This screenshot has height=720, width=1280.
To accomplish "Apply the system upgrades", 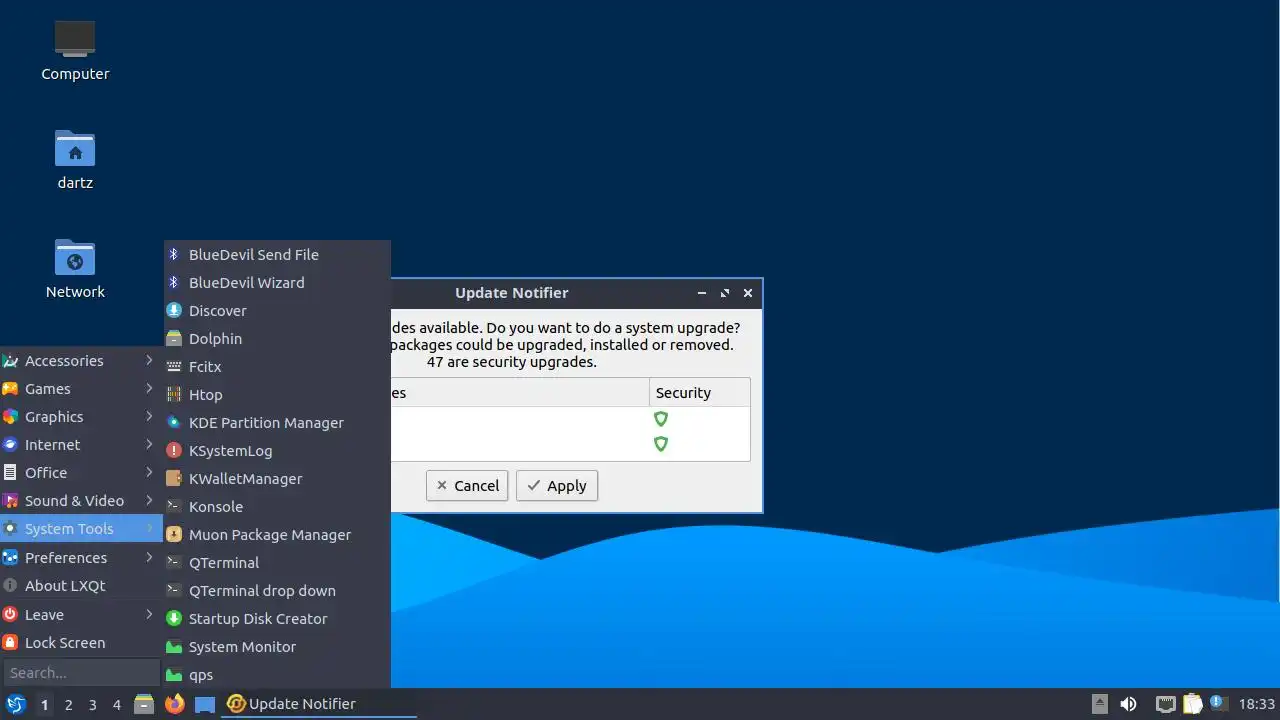I will click(557, 485).
